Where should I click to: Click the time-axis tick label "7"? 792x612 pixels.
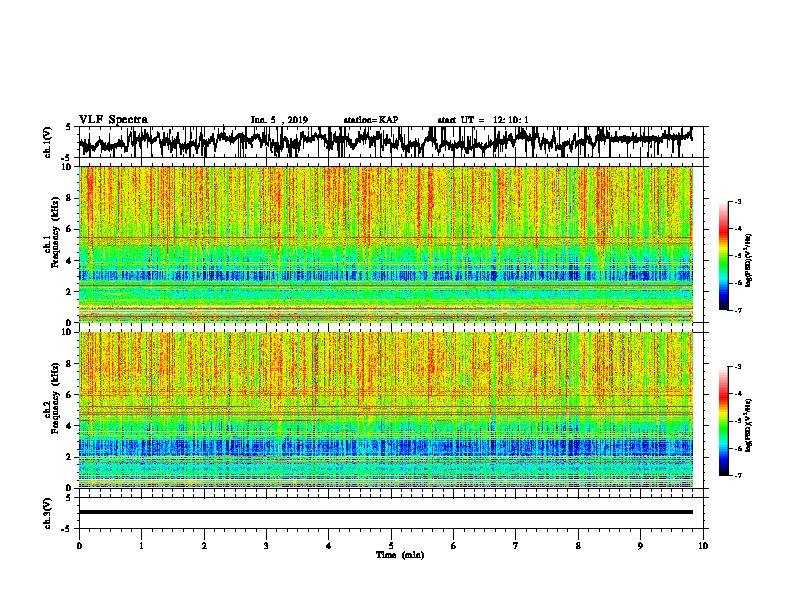tap(516, 546)
